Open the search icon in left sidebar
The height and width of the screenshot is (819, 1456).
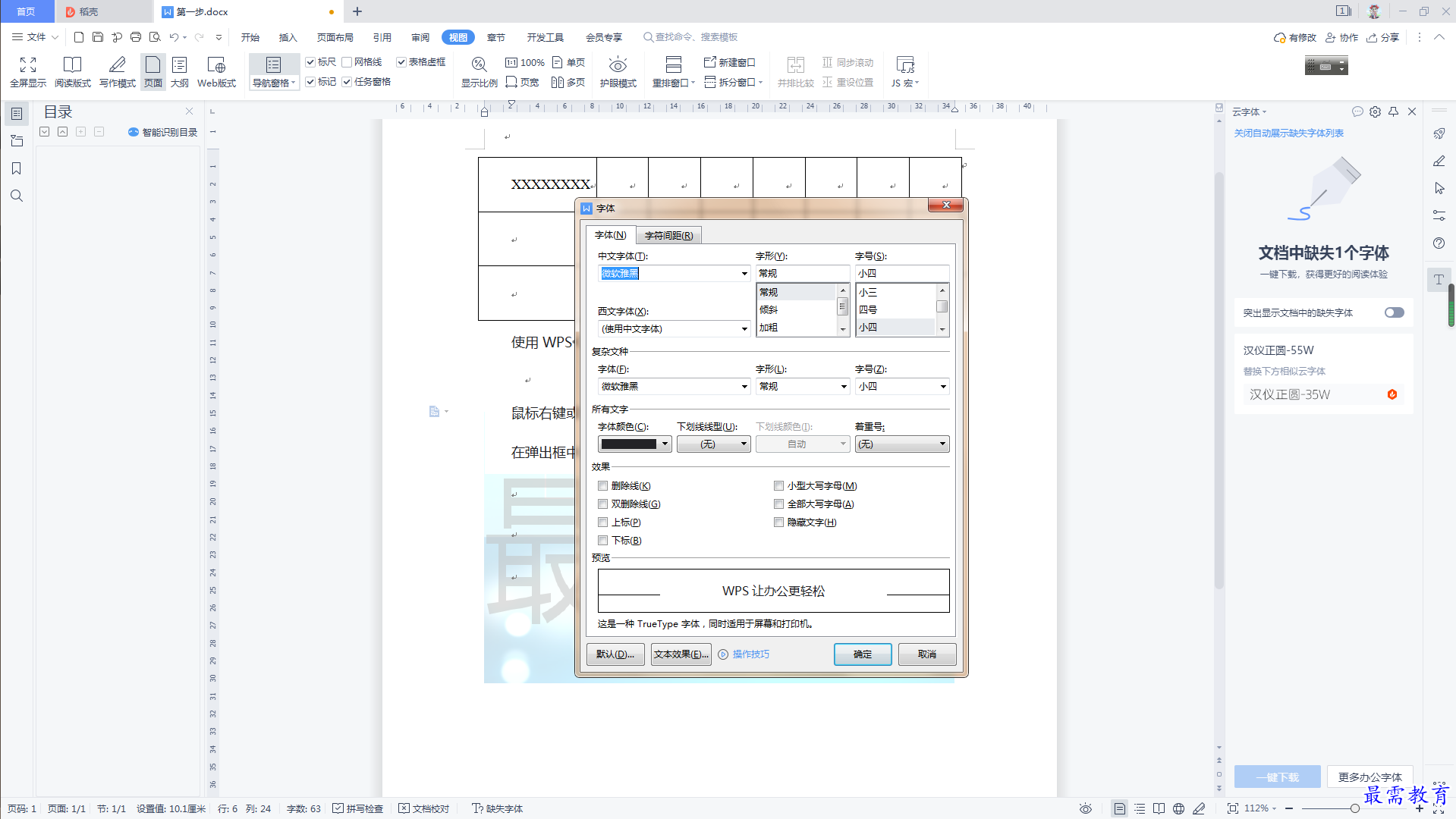(16, 196)
